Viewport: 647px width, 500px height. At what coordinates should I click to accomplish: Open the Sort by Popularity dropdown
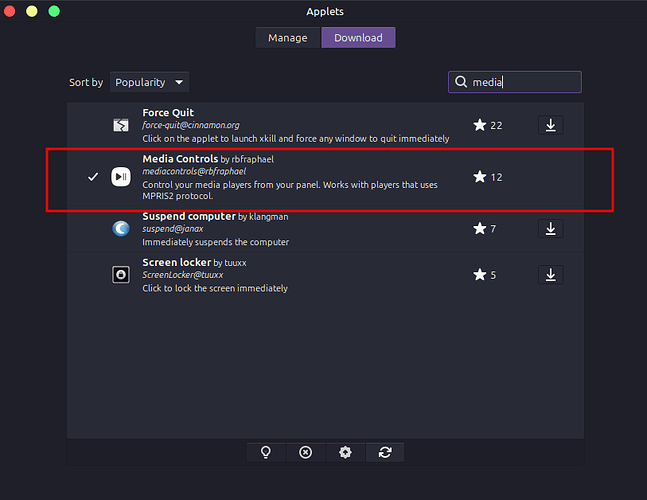click(149, 82)
